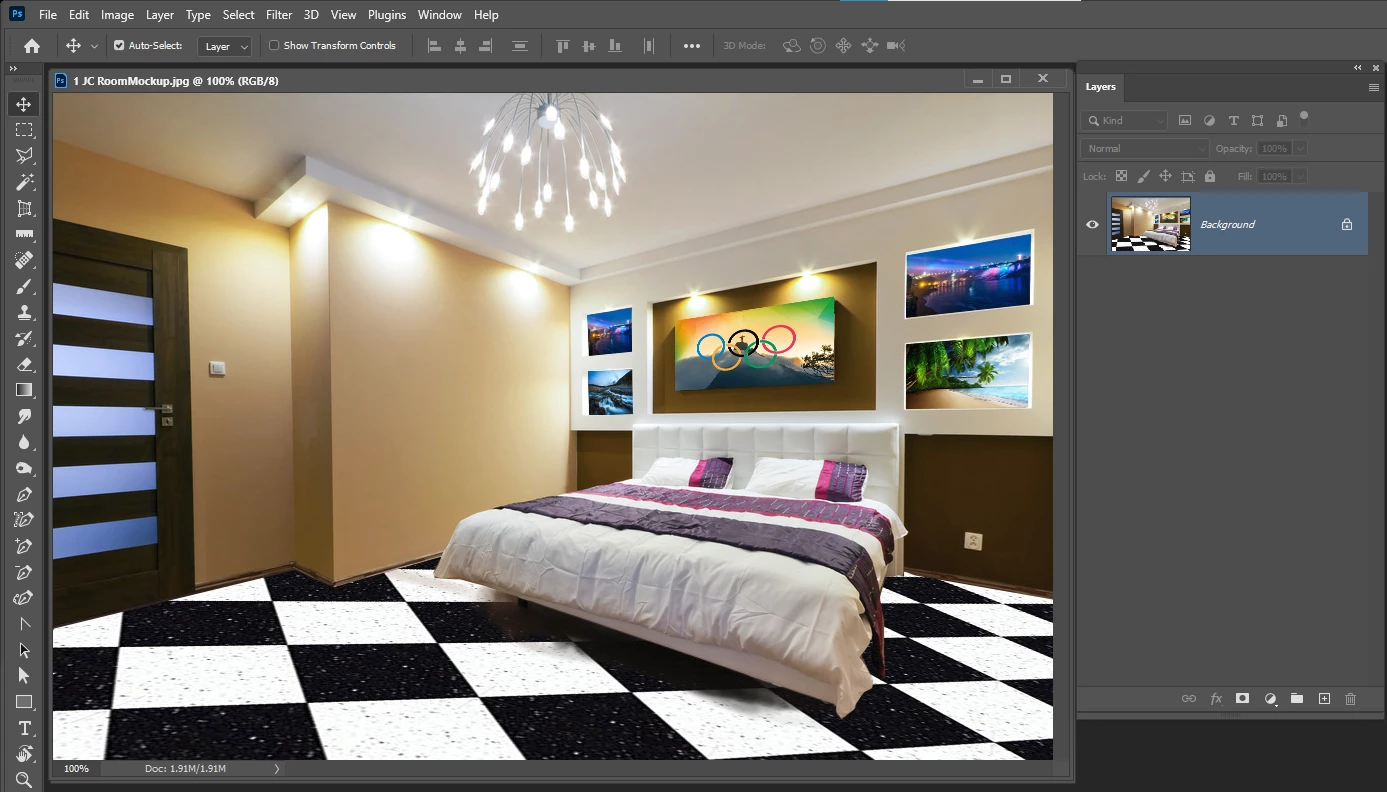1387x792 pixels.
Task: Select the Clone Stamp tool
Action: (24, 312)
